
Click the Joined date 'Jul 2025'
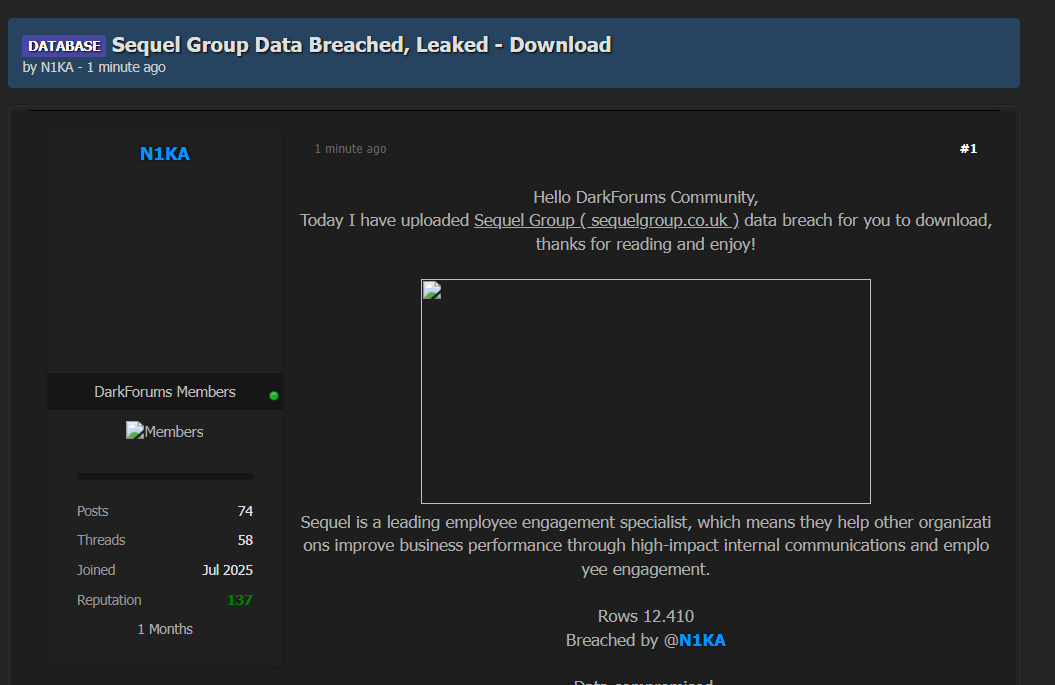click(x=227, y=570)
